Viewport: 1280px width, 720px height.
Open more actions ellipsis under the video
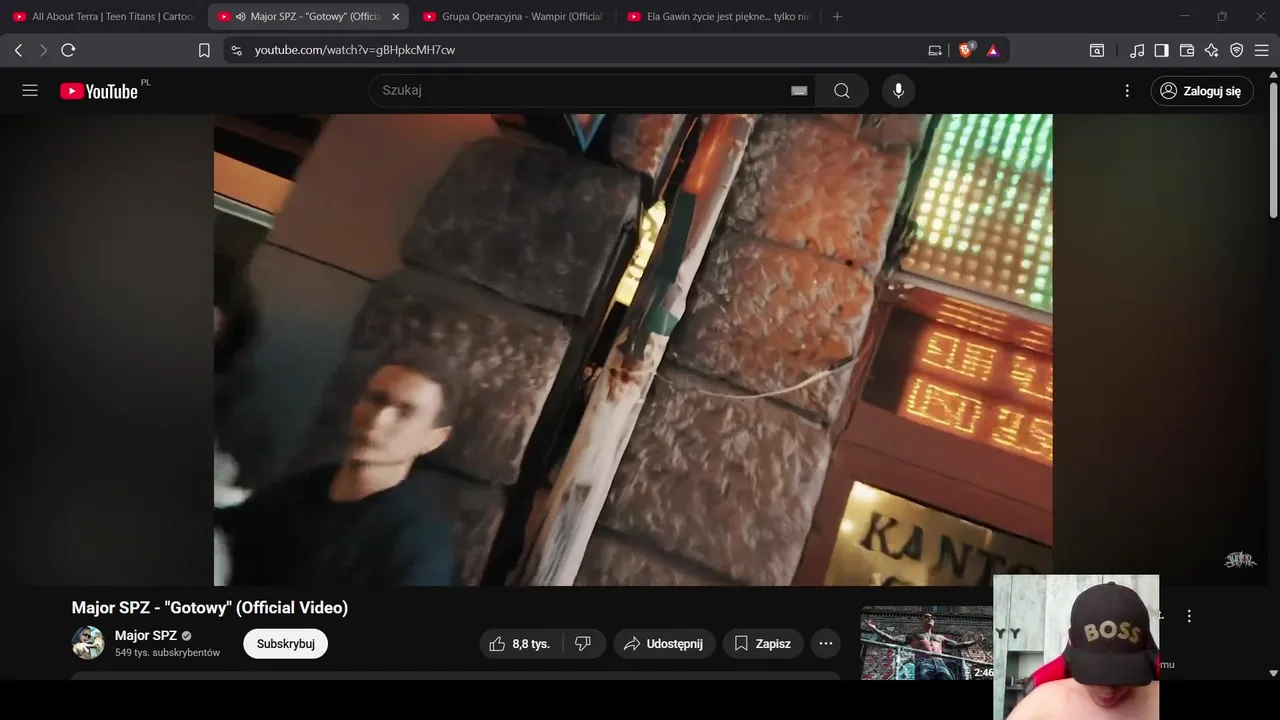(x=826, y=644)
